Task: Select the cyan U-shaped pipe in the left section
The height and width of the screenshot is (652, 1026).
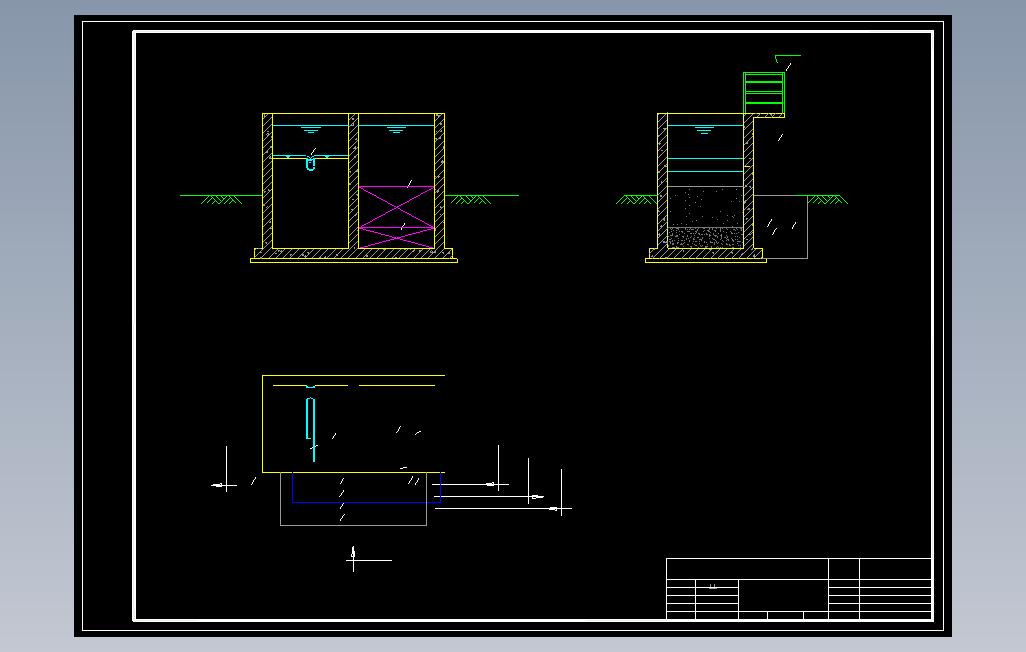Action: tap(310, 164)
